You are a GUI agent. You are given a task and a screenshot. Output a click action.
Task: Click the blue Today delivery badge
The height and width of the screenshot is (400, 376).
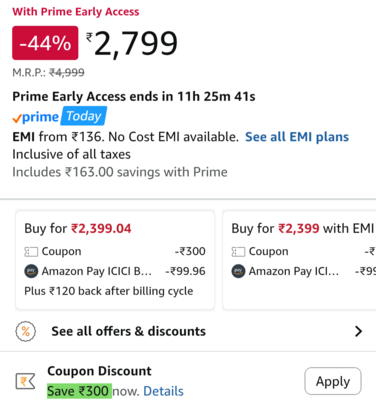coord(84,116)
